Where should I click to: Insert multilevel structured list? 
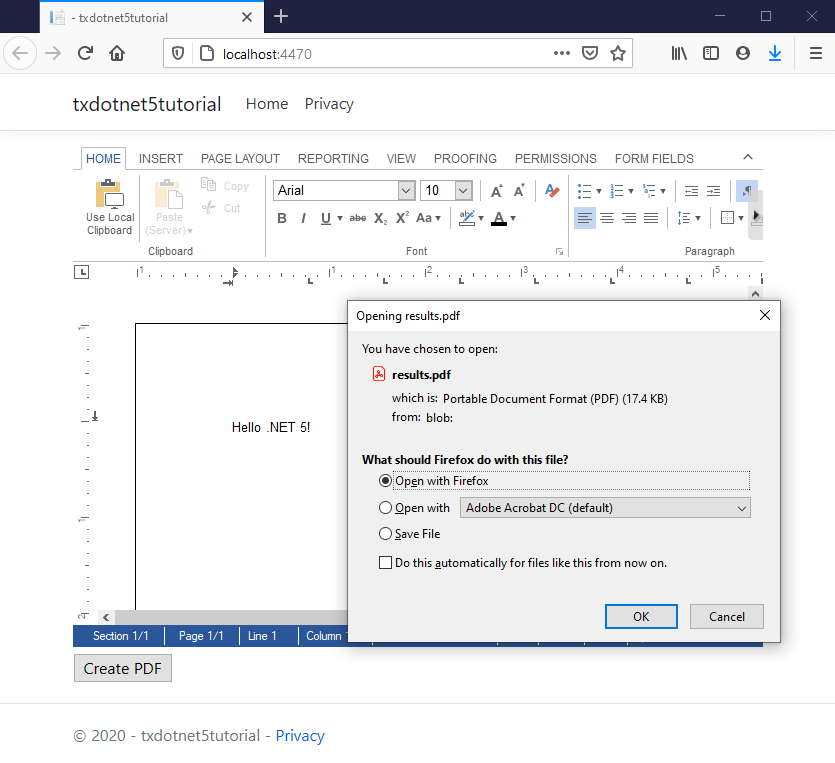[649, 191]
